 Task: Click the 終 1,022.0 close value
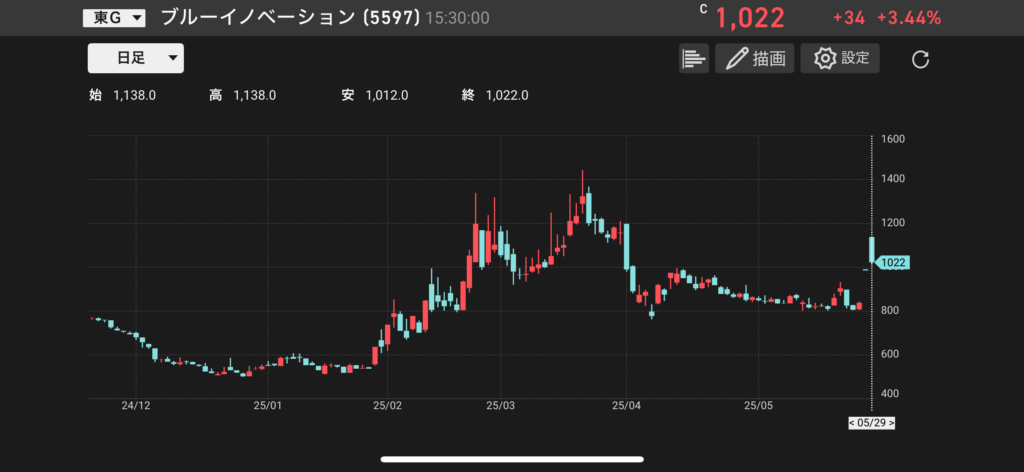495,96
